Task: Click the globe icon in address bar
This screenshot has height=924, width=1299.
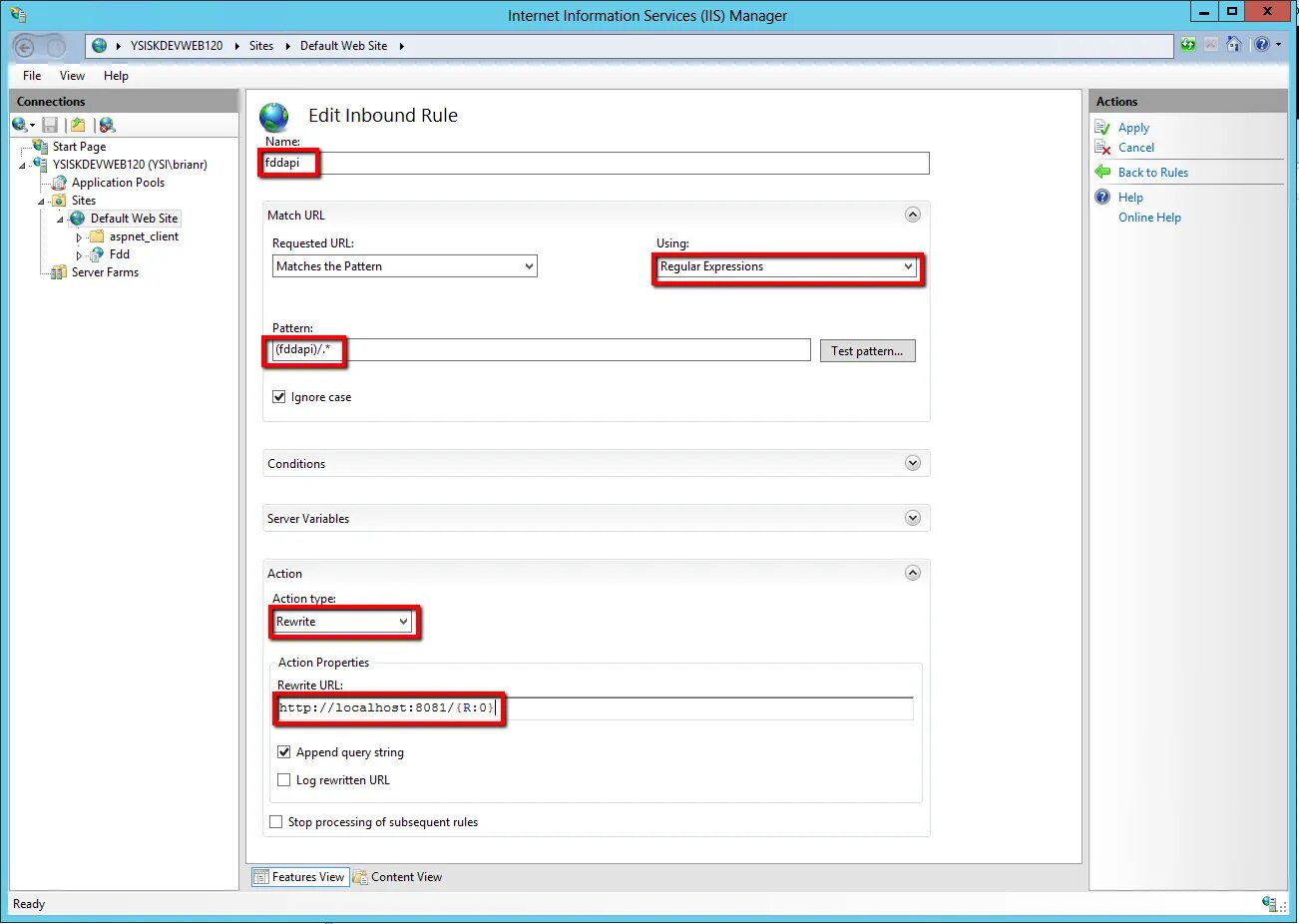Action: (99, 46)
